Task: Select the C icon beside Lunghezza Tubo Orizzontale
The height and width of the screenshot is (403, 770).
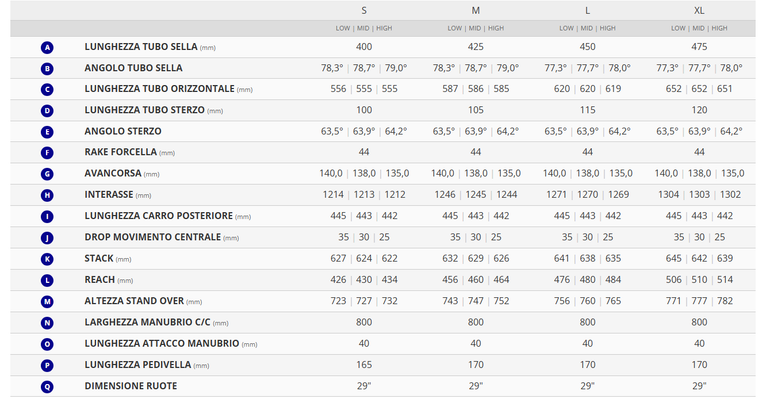Action: click(47, 90)
